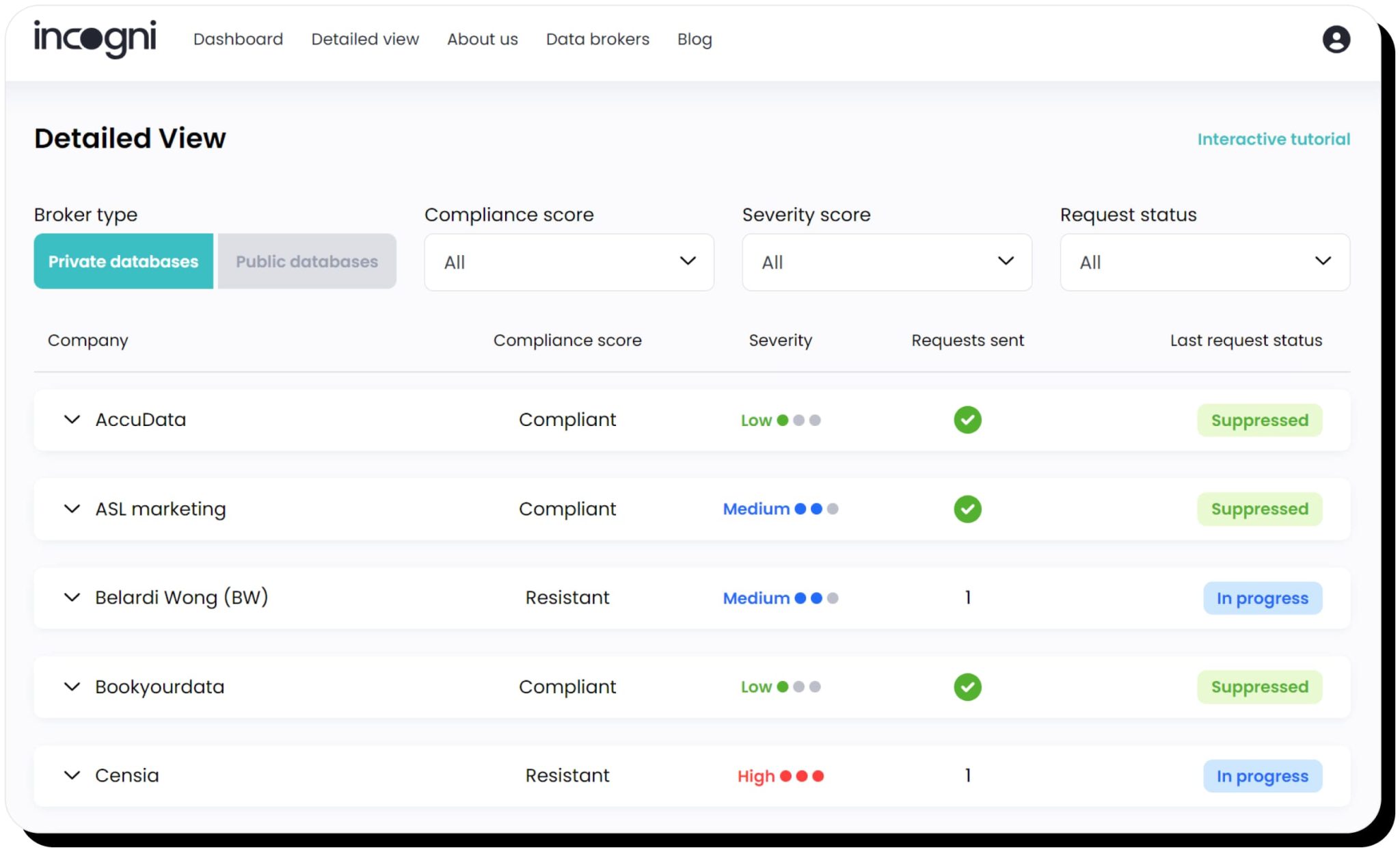This screenshot has height=852, width=1400.
Task: Open the Blog menu item
Action: point(695,39)
